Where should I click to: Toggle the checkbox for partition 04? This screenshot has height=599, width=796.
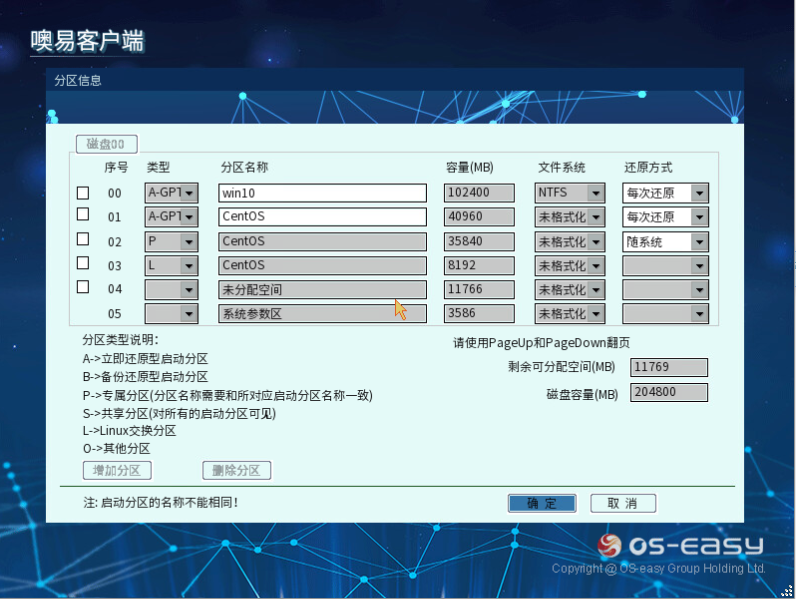click(83, 289)
